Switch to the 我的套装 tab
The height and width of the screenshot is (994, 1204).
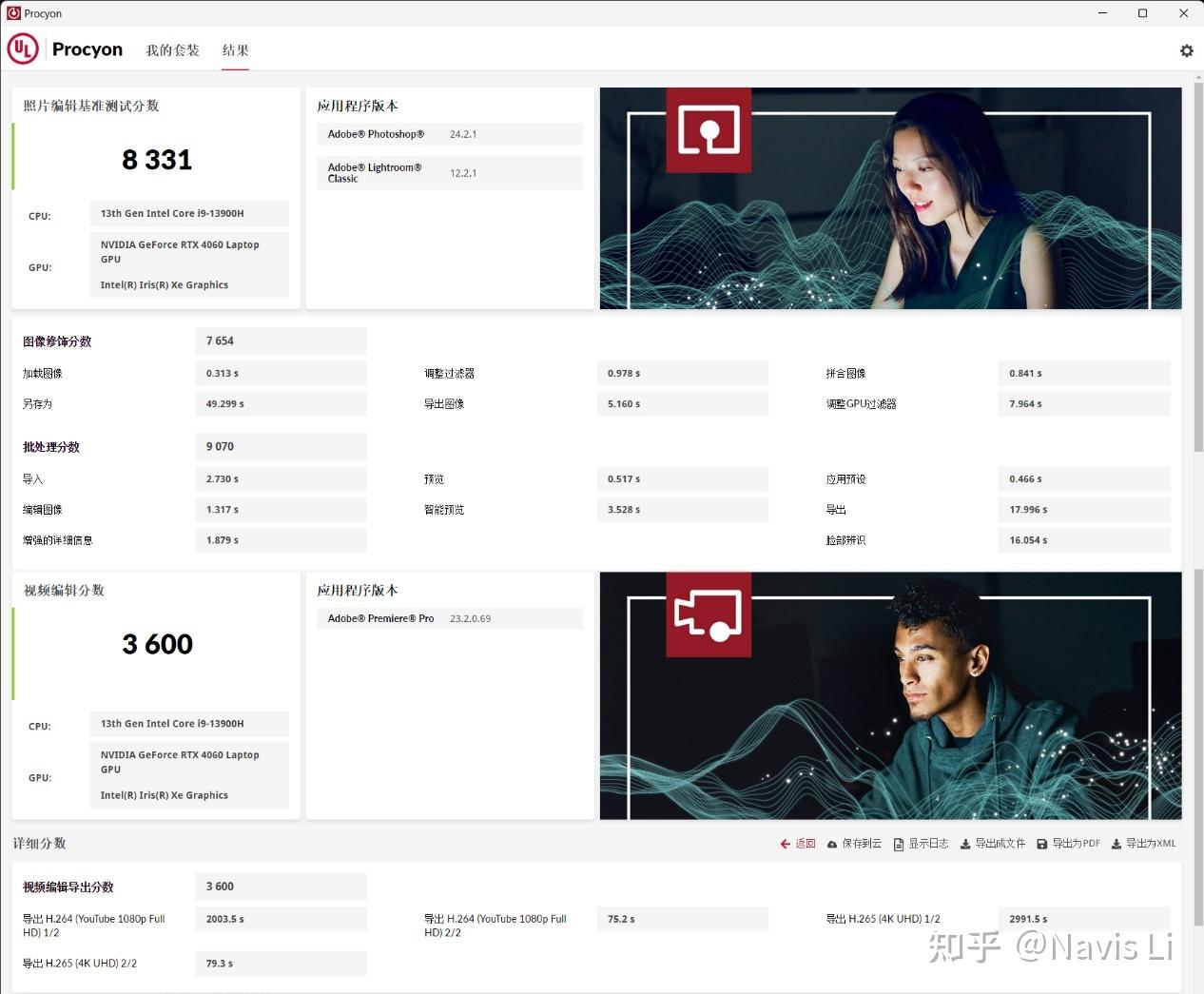(172, 50)
